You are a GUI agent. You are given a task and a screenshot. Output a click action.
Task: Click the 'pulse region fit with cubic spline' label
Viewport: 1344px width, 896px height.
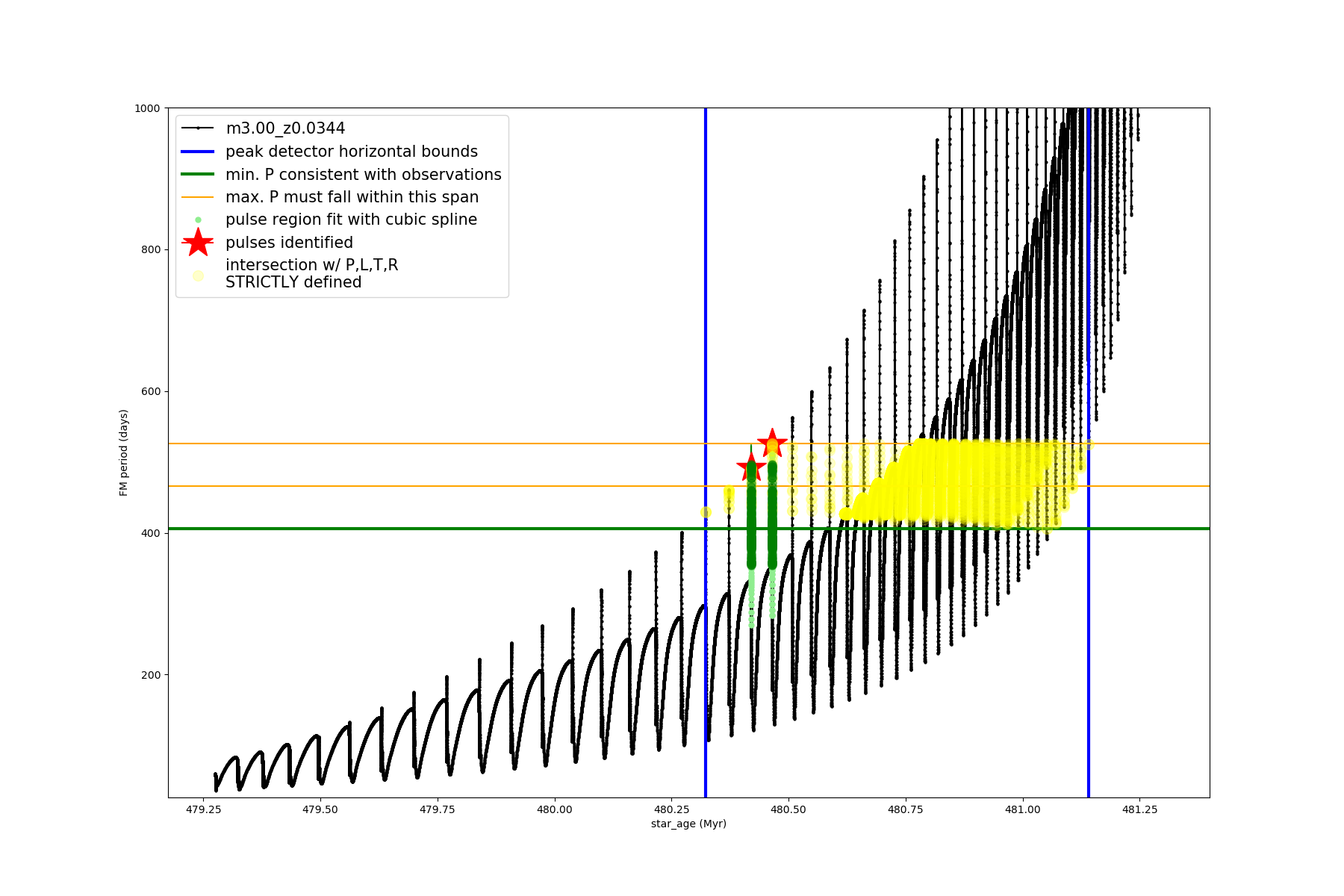[351, 220]
